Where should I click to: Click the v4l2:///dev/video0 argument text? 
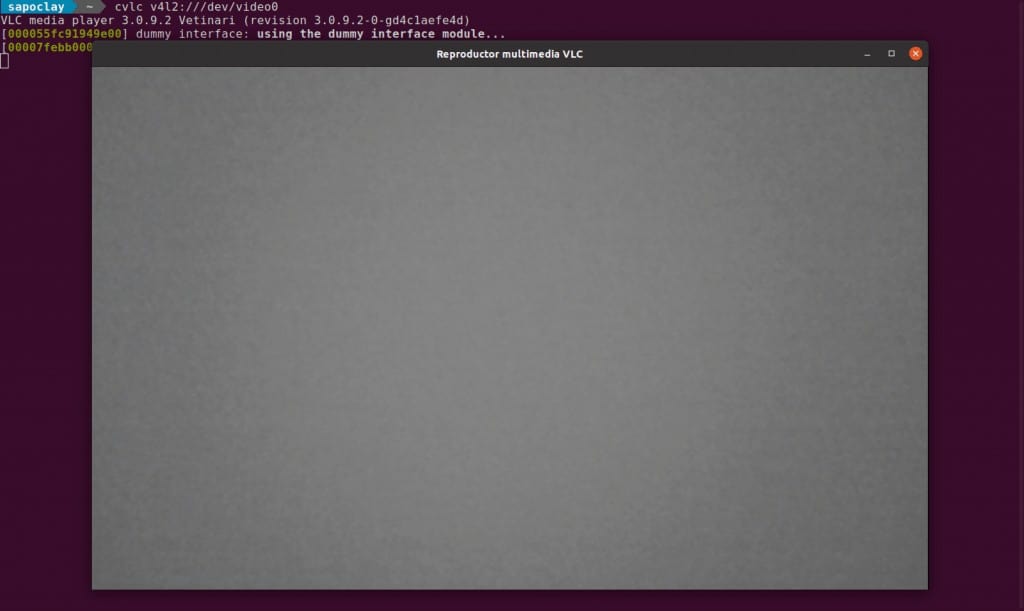(x=214, y=7)
